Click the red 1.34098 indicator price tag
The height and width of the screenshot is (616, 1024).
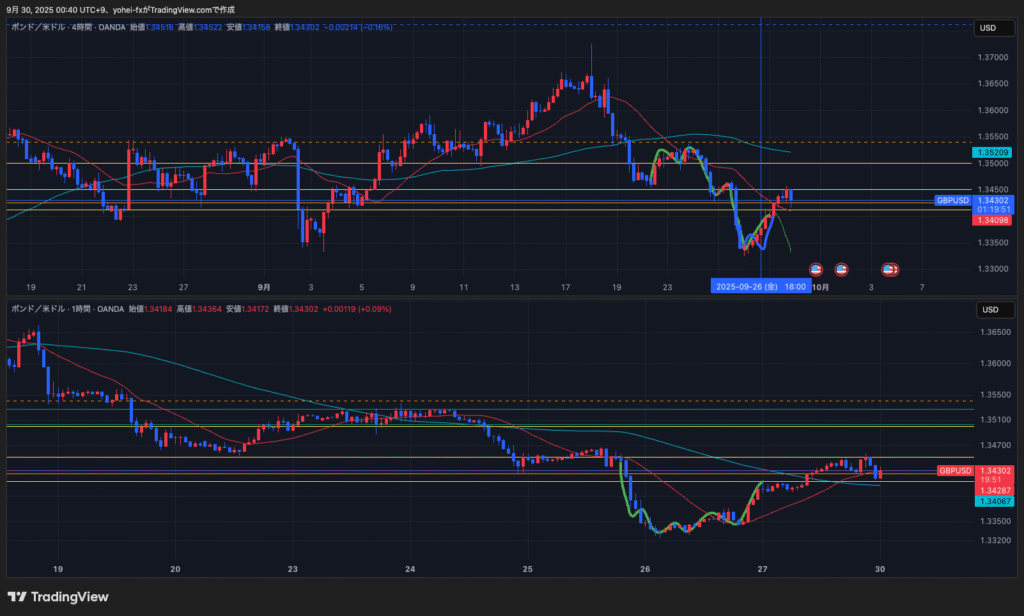(994, 220)
